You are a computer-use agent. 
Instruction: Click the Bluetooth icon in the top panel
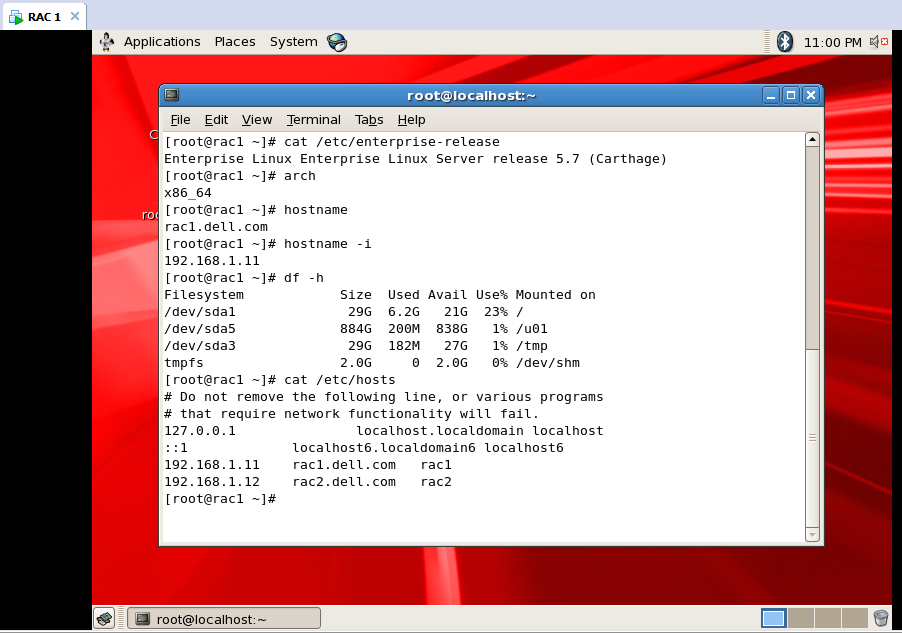pos(784,42)
